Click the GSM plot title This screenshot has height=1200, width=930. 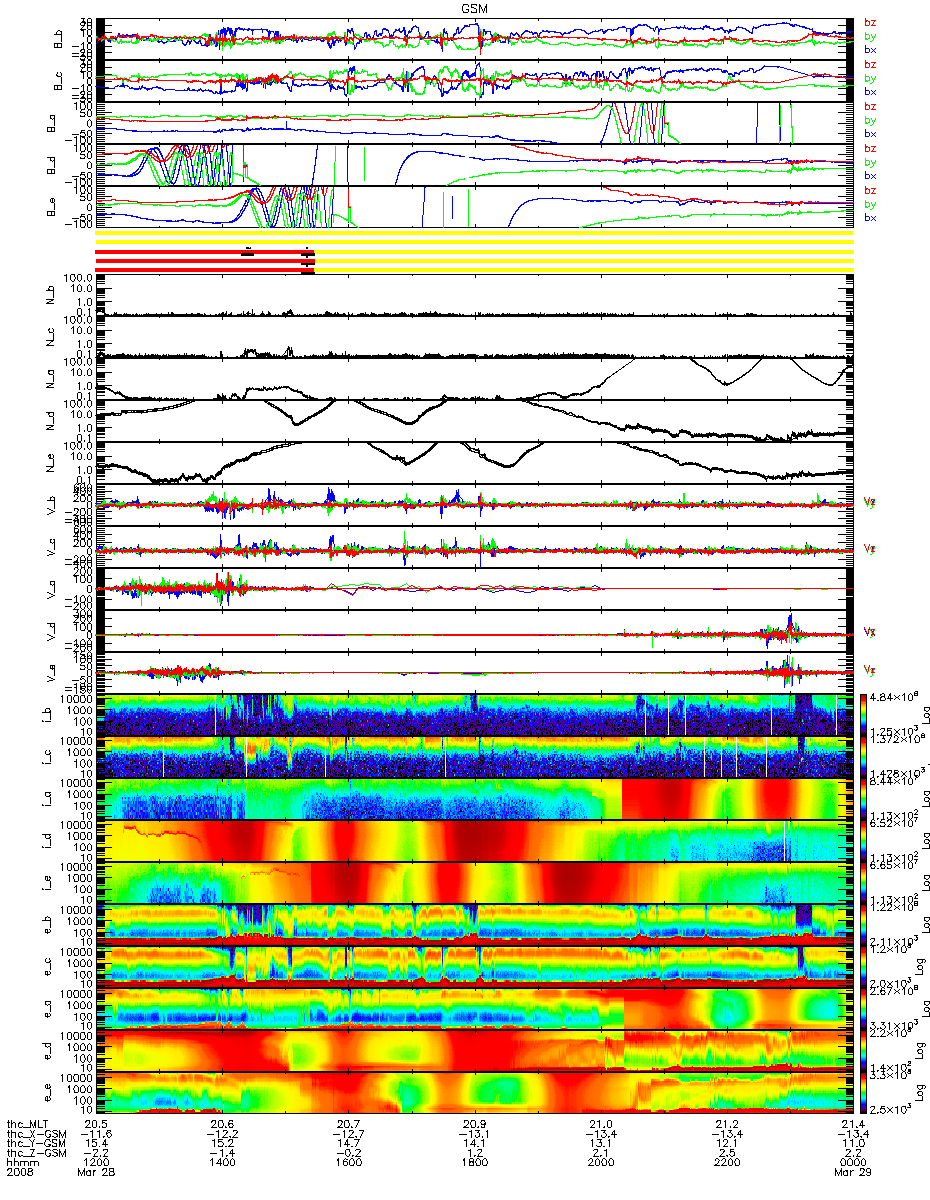click(x=474, y=8)
